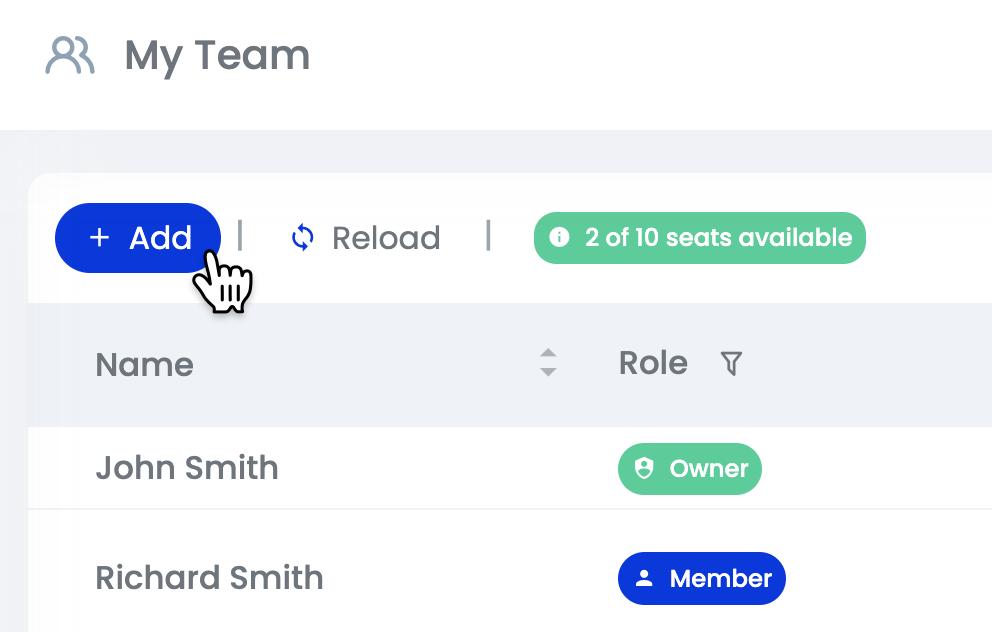
Task: Select the row for John Smith
Action: tap(300, 468)
